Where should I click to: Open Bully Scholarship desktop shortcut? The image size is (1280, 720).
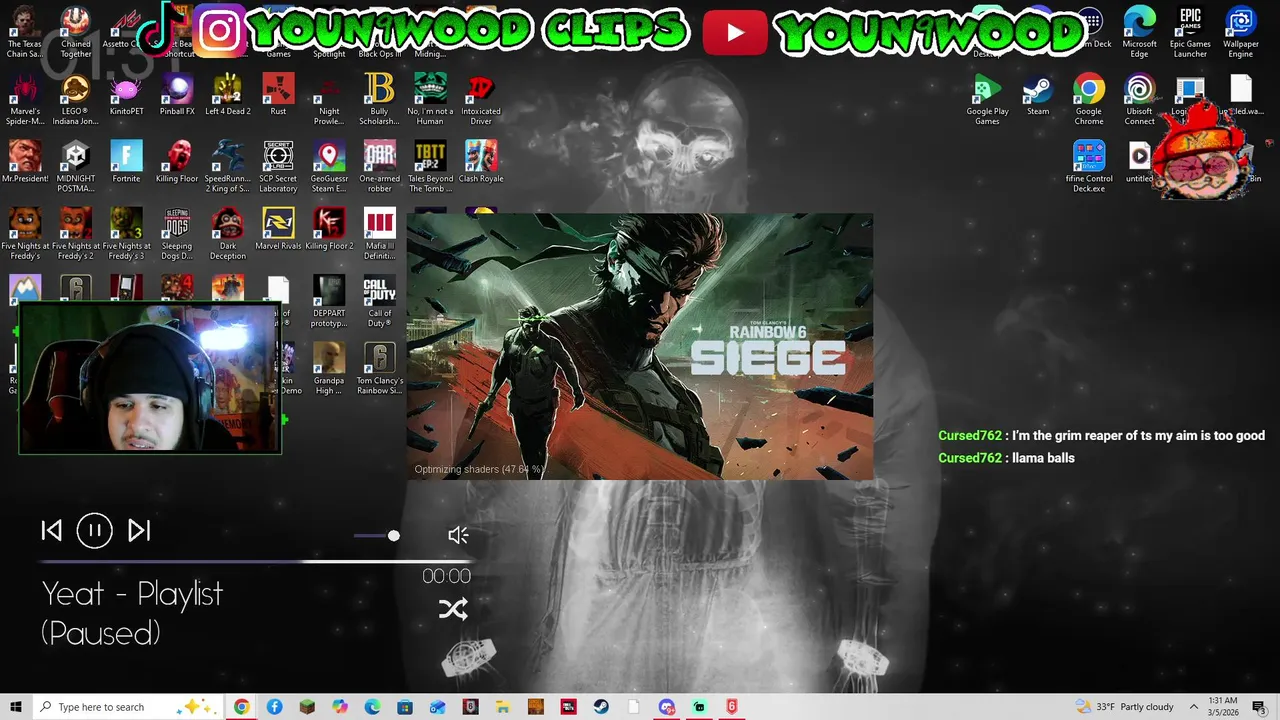tap(379, 100)
